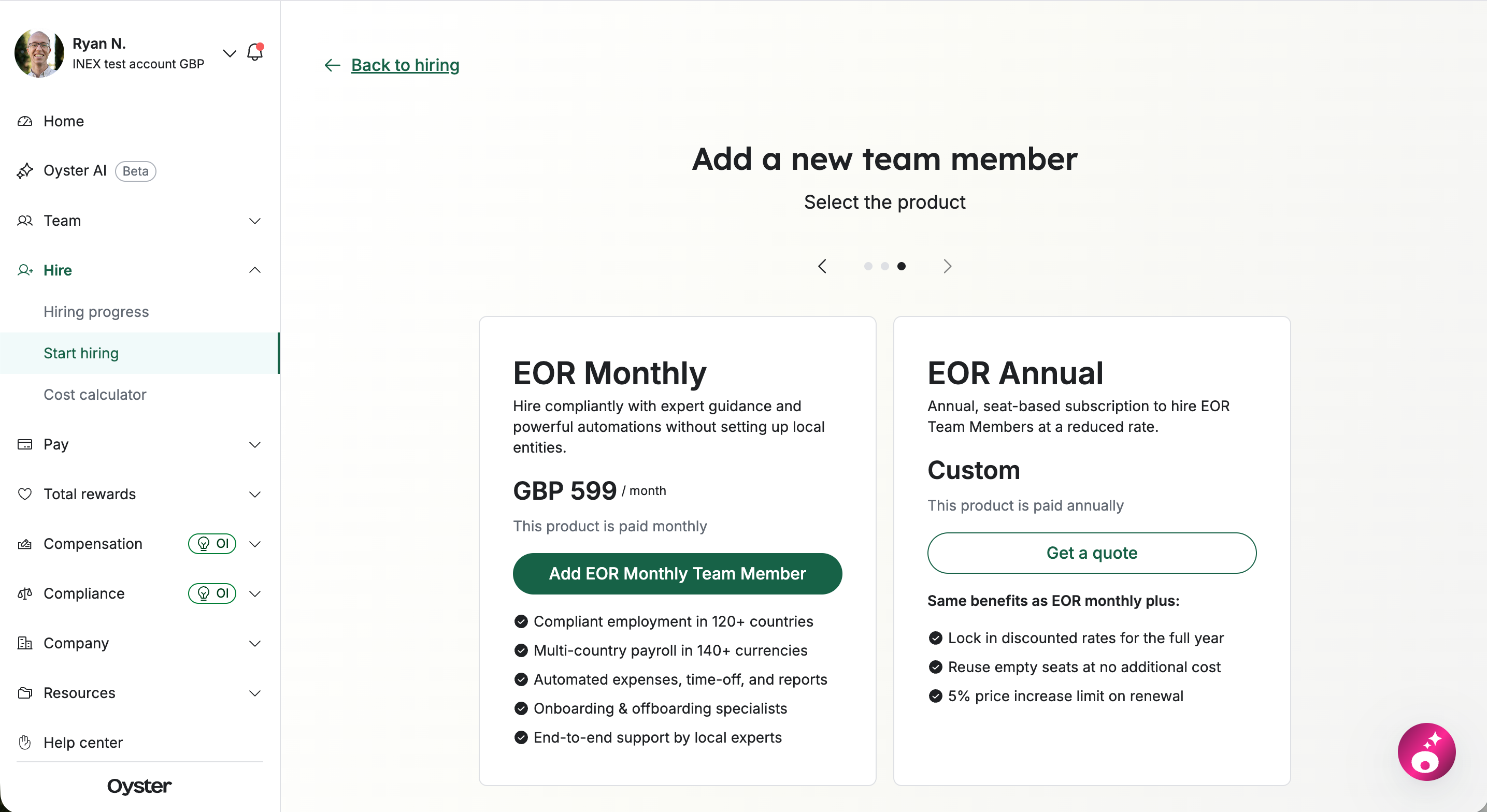Click the Home dashboard icon

[25, 121]
